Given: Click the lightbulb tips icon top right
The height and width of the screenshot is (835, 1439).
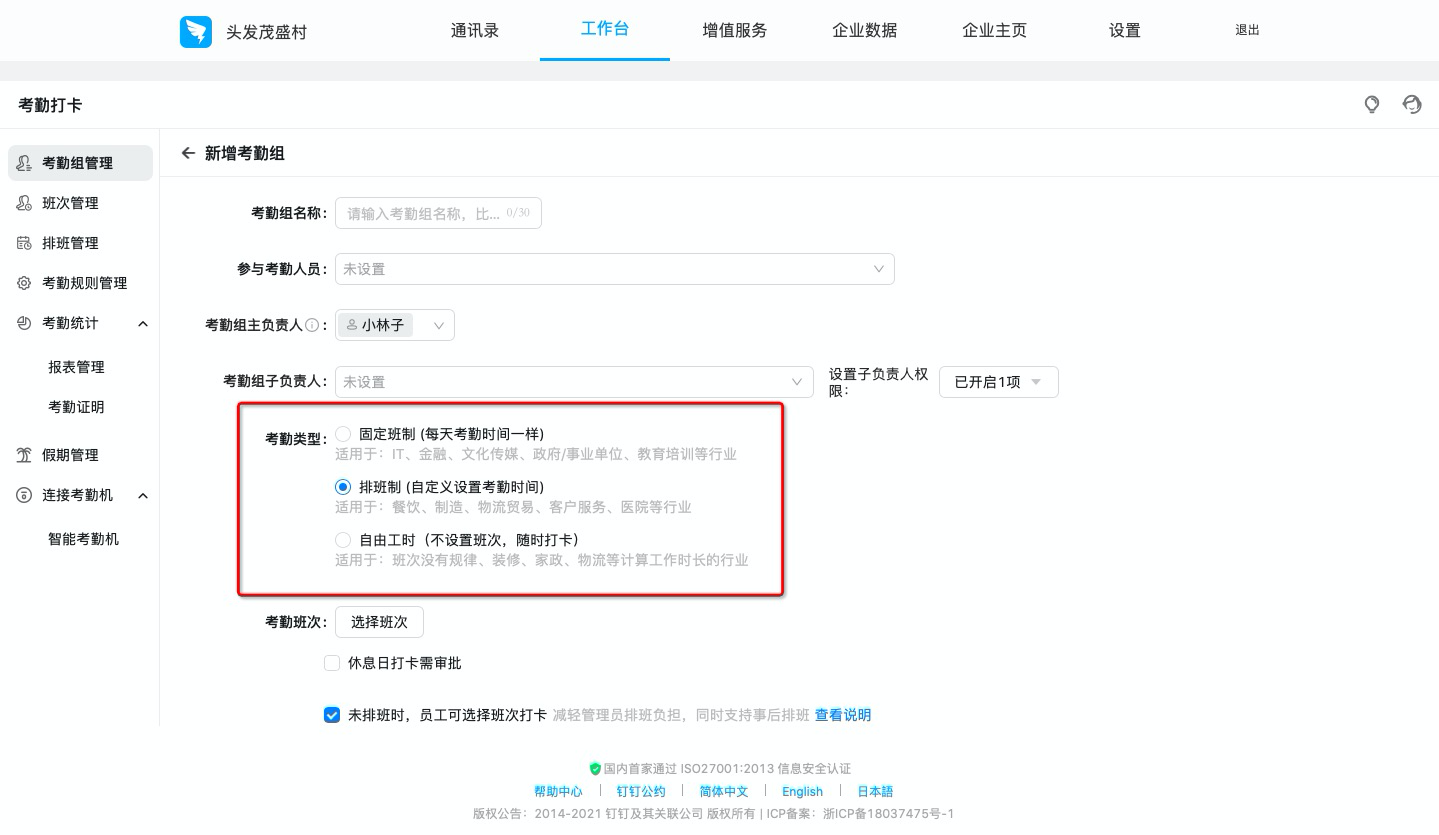Looking at the screenshot, I should [x=1371, y=104].
